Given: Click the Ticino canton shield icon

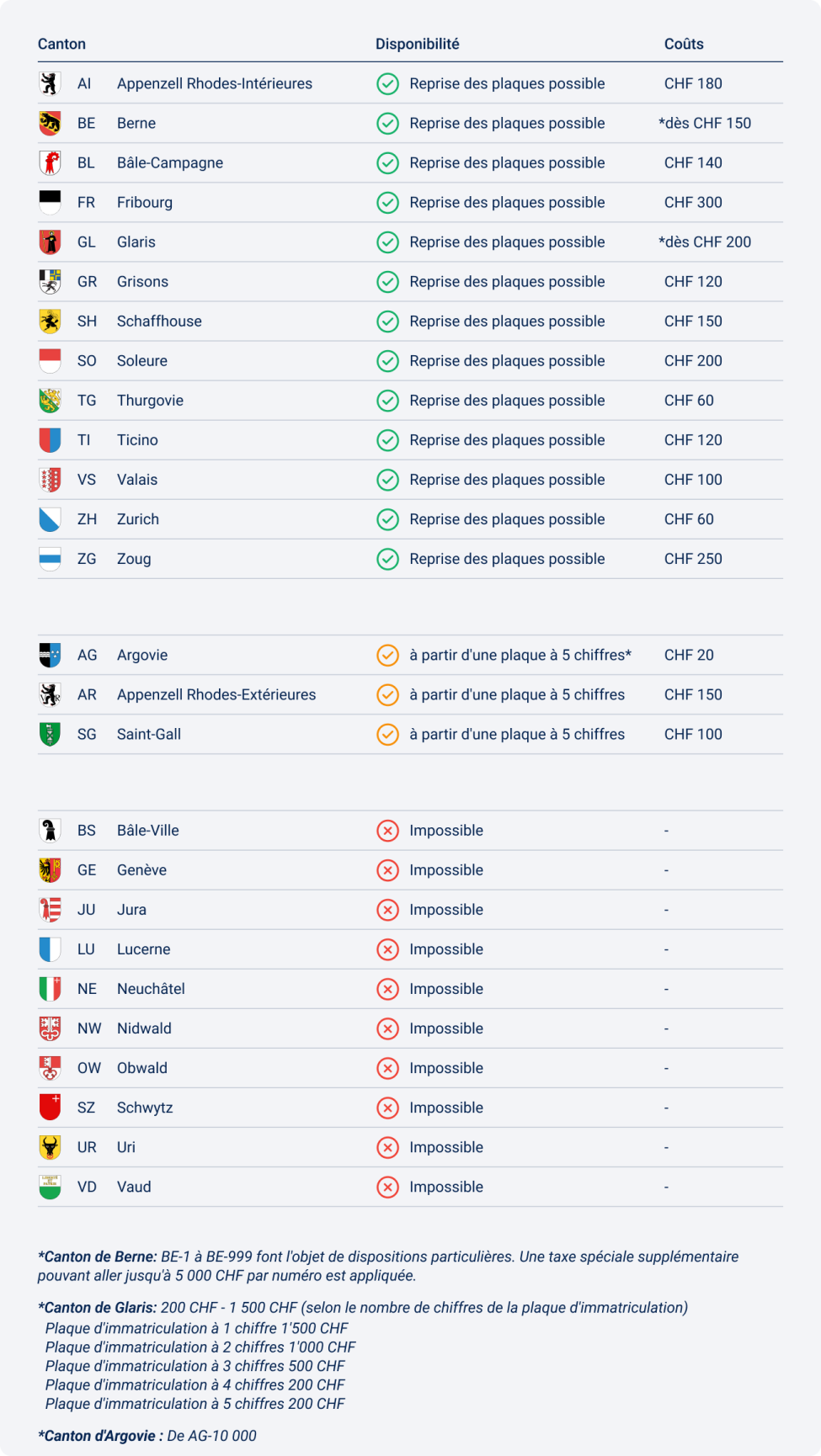Looking at the screenshot, I should (50, 440).
